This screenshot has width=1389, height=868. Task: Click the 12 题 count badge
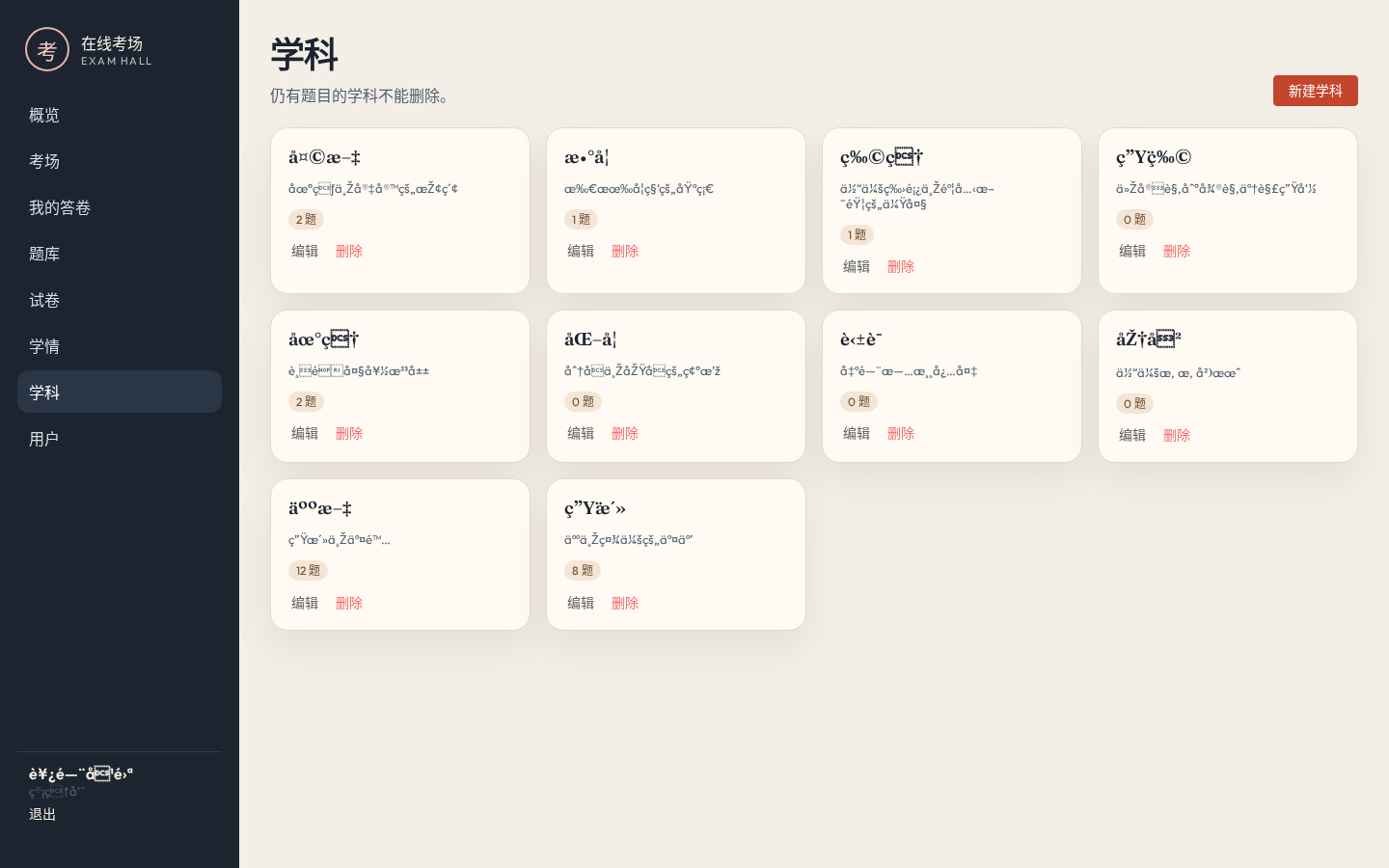click(308, 571)
